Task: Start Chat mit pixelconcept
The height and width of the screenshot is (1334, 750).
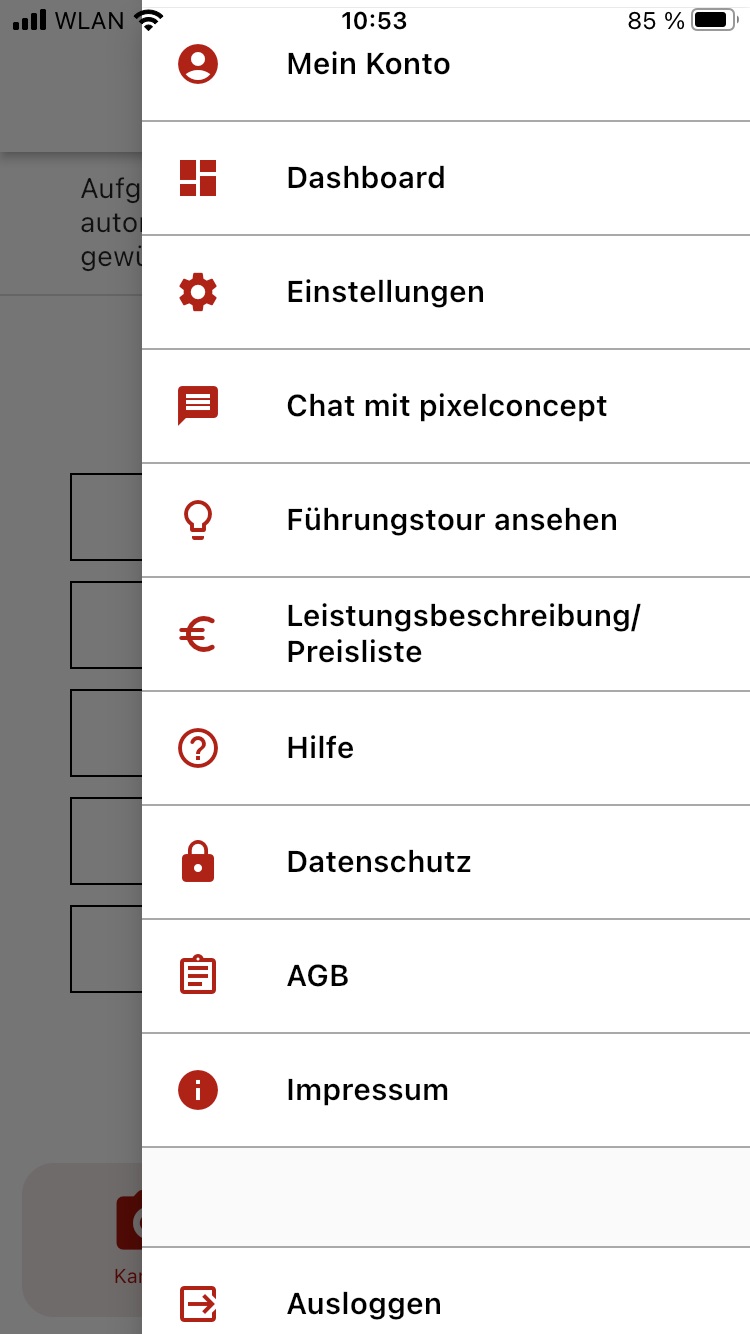Action: tap(447, 406)
